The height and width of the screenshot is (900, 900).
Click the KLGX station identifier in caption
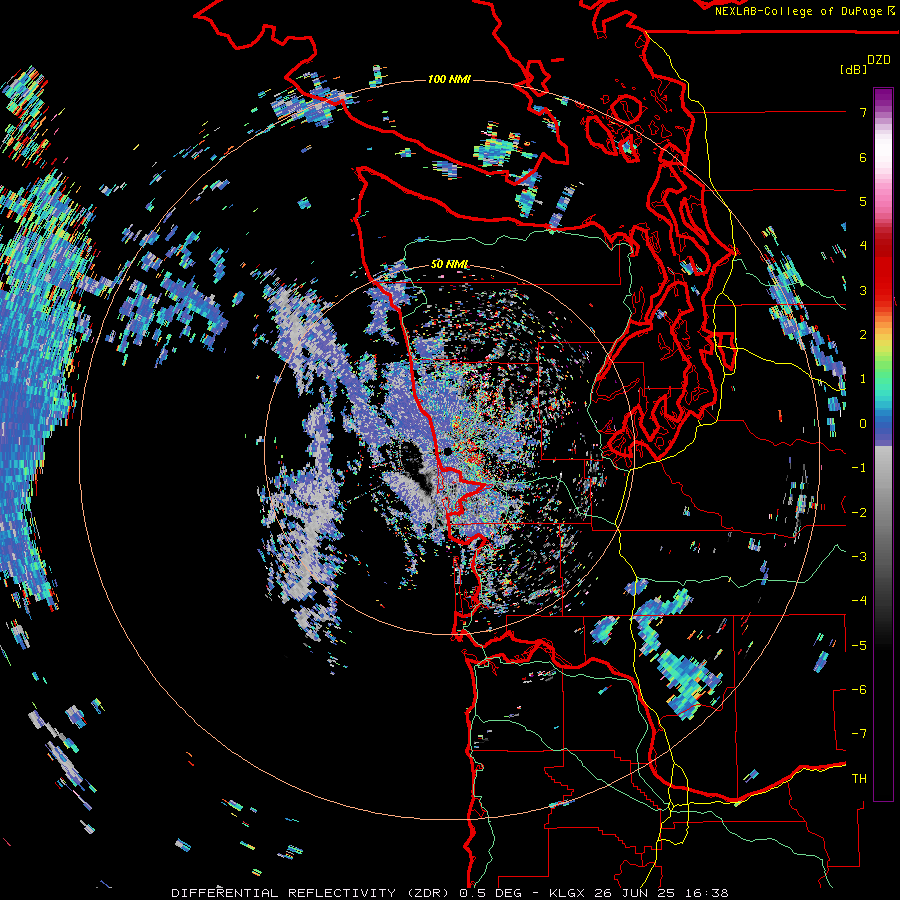(x=567, y=893)
